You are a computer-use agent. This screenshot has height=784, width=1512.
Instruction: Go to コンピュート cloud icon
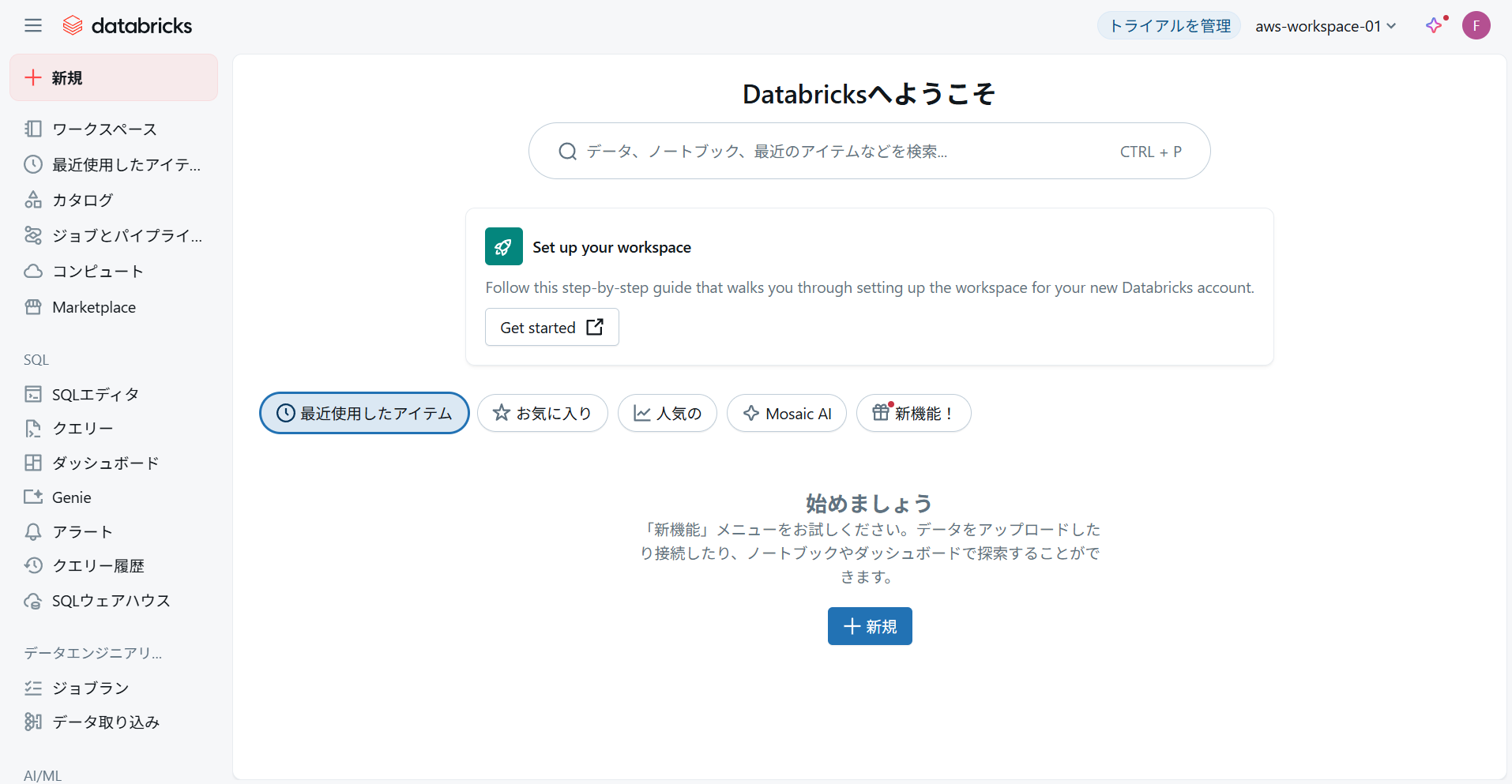click(33, 272)
